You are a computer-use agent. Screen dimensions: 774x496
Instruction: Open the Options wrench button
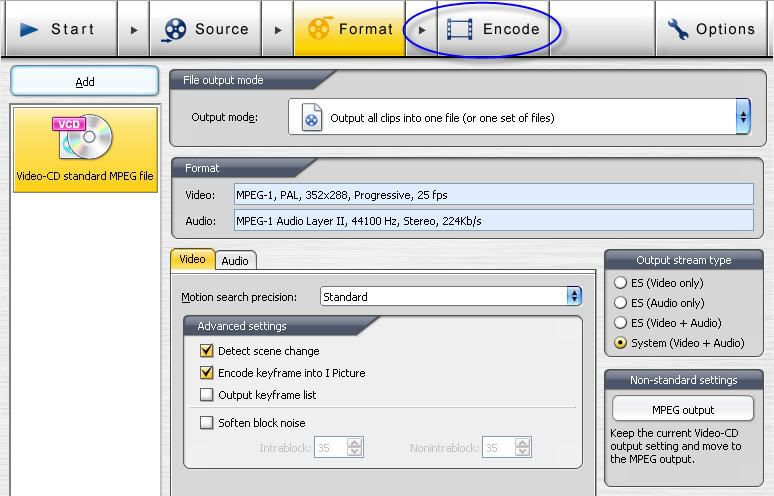711,29
